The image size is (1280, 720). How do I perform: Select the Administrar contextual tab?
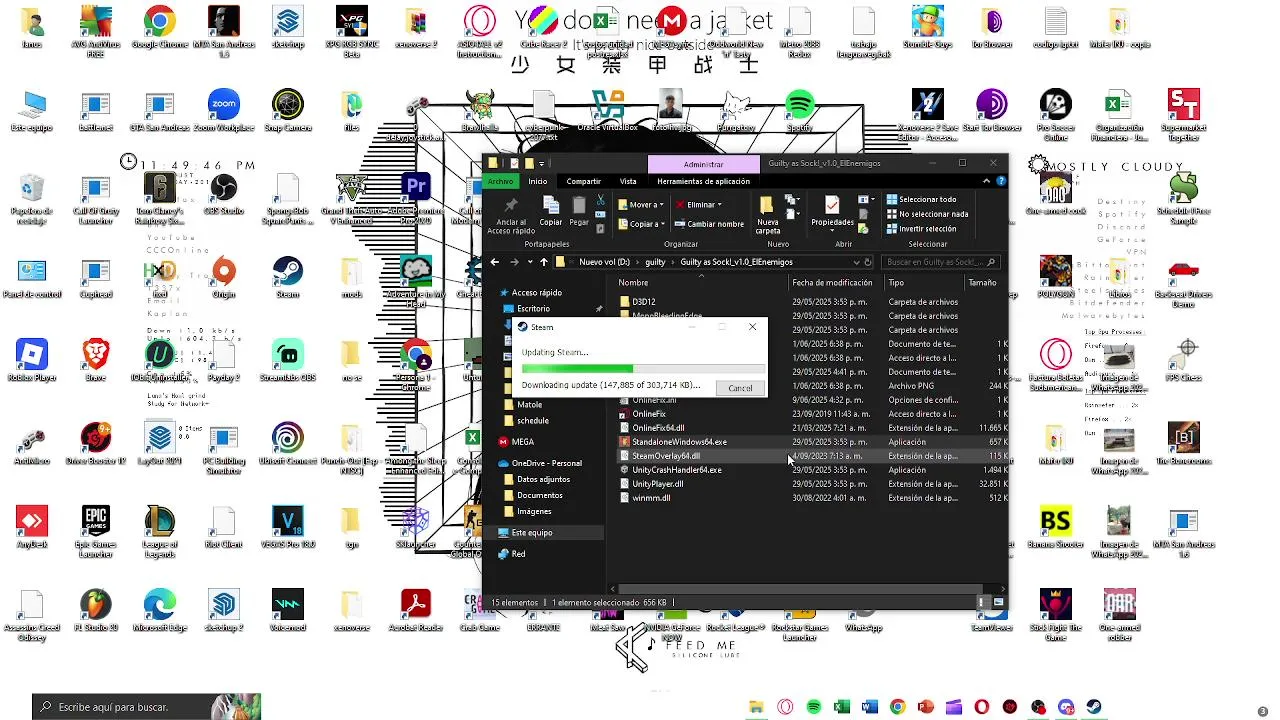coord(703,164)
